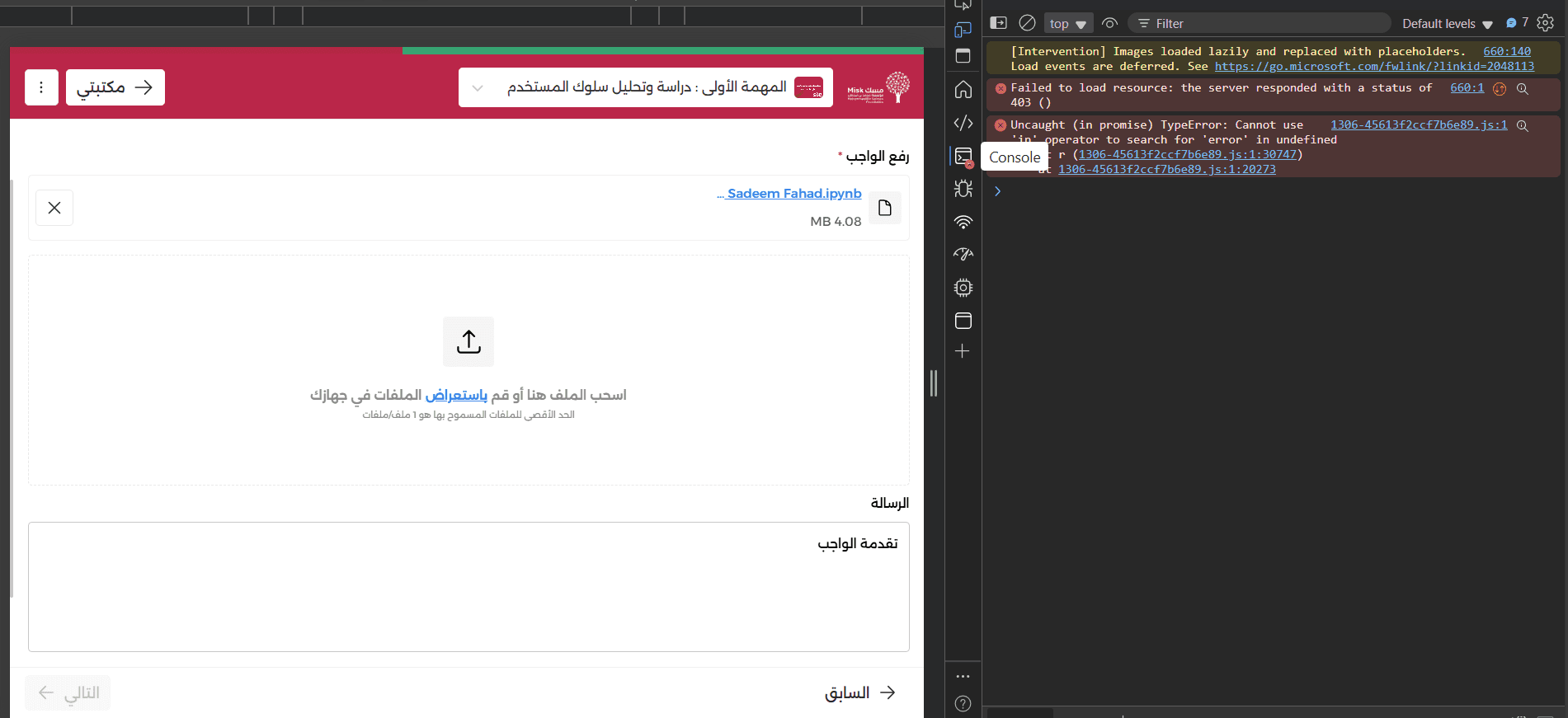The width and height of the screenshot is (1568, 718).
Task: Open the 660:140 source link
Action: (x=1507, y=51)
